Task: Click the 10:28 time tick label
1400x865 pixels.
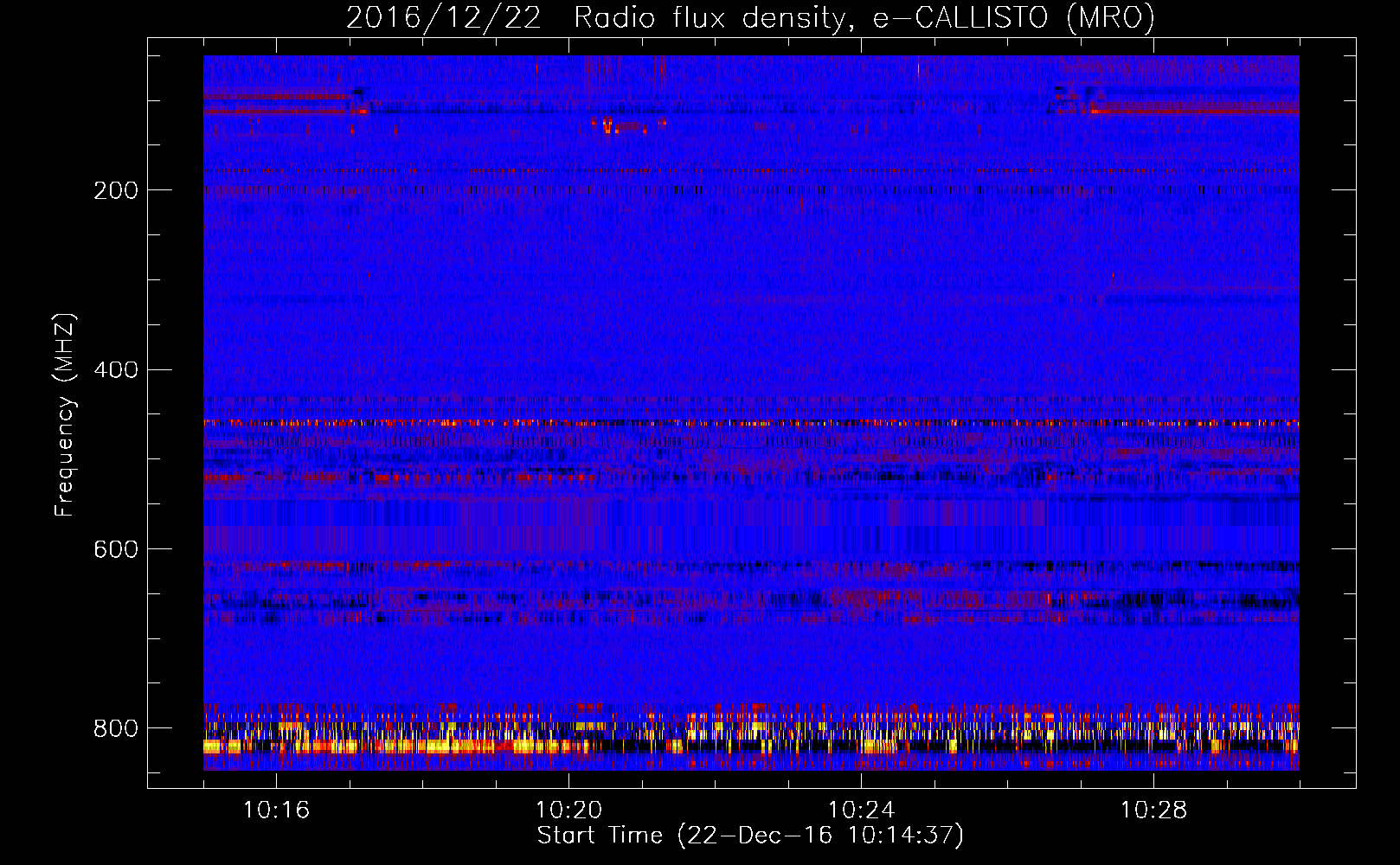Action: click(x=1153, y=811)
